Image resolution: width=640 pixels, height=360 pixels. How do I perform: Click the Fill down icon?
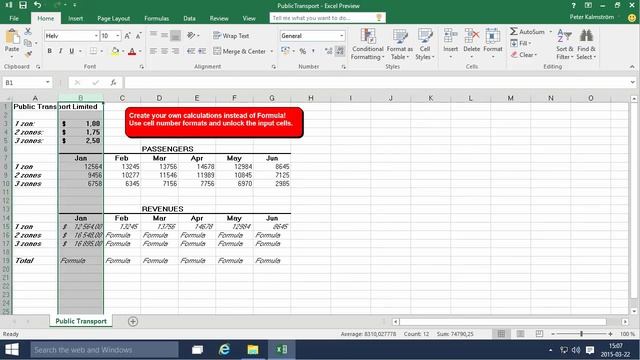tap(514, 43)
